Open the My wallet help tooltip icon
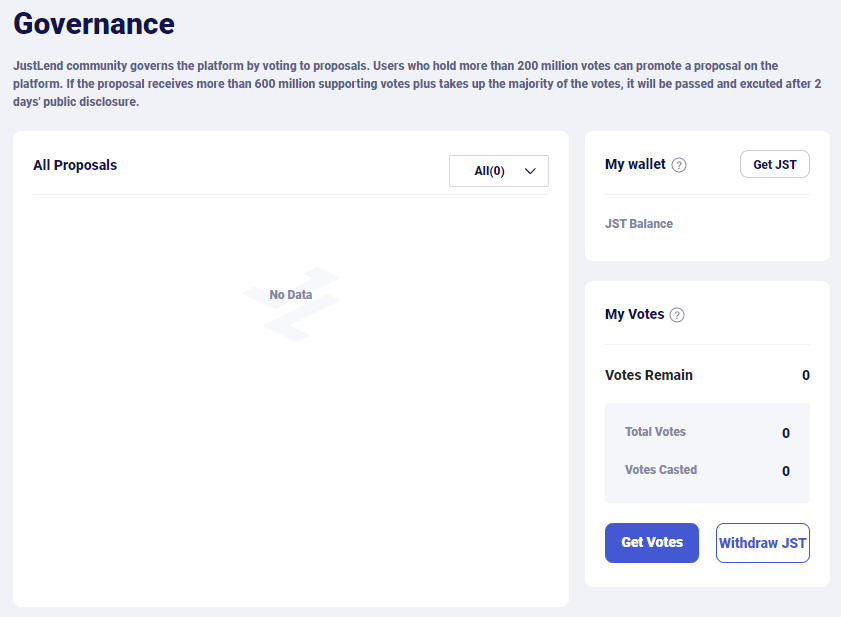The width and height of the screenshot is (841, 617). (679, 165)
